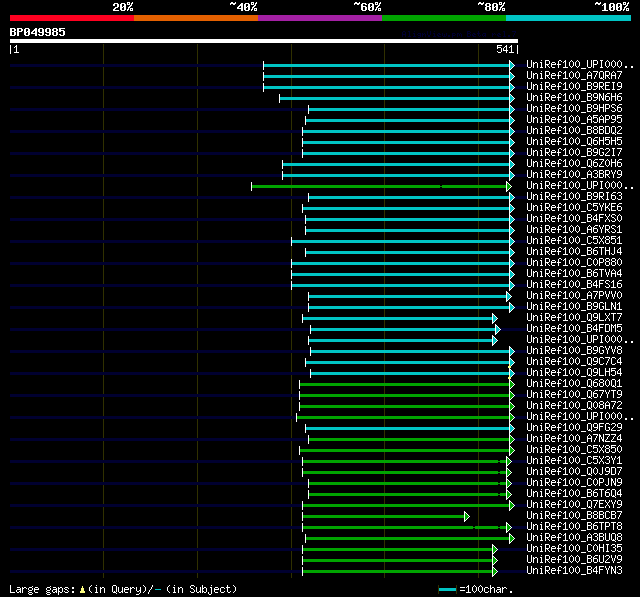Select the UniRef100_Q9C7C4 label
640x597 pixels.
coord(574,362)
